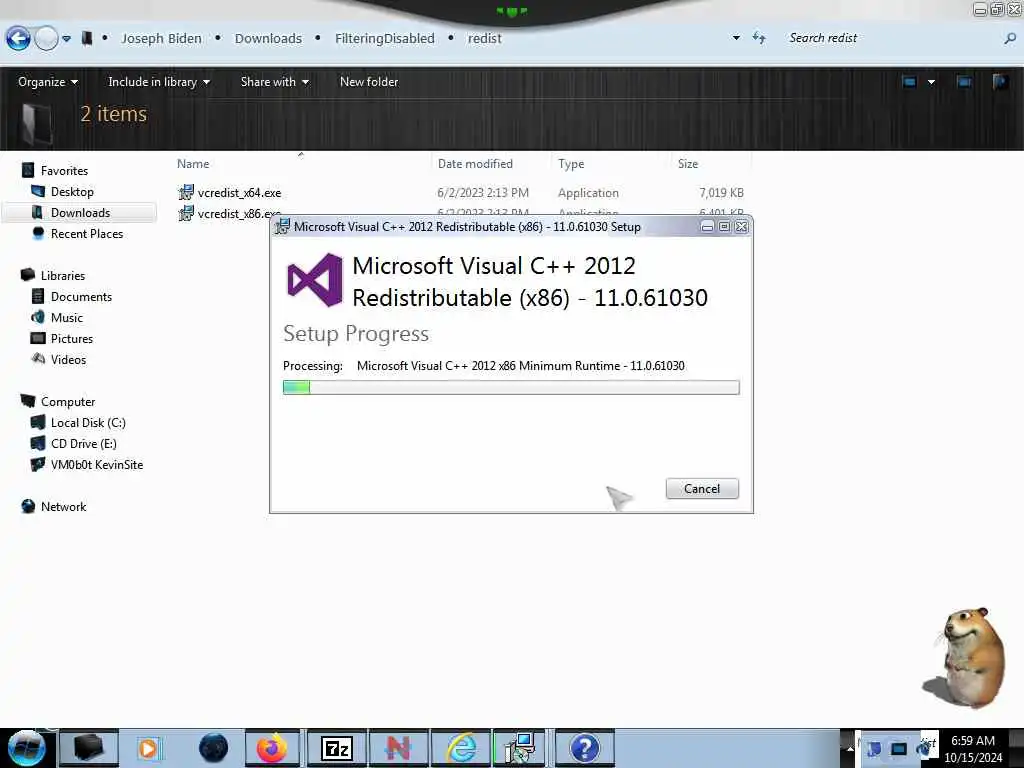Click the setup progress bar
Screen dimensions: 1024x768
[511, 387]
